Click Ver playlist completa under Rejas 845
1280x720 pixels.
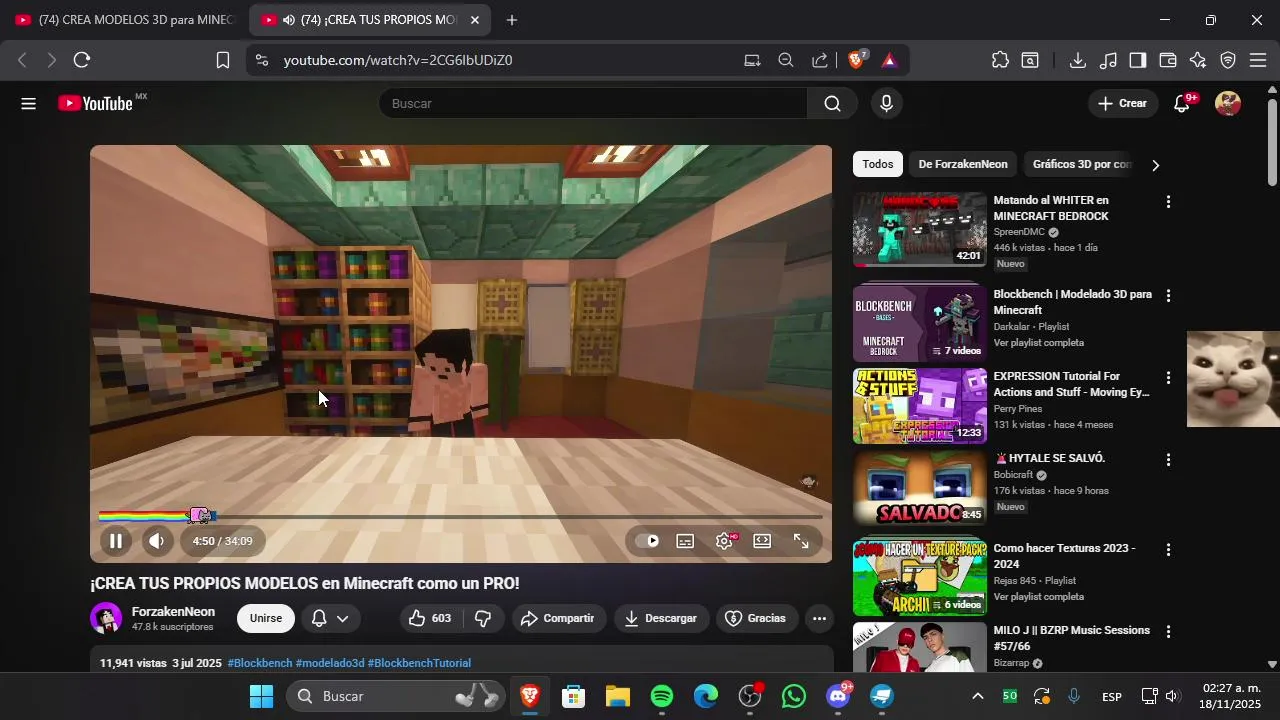pyautogui.click(x=1039, y=597)
